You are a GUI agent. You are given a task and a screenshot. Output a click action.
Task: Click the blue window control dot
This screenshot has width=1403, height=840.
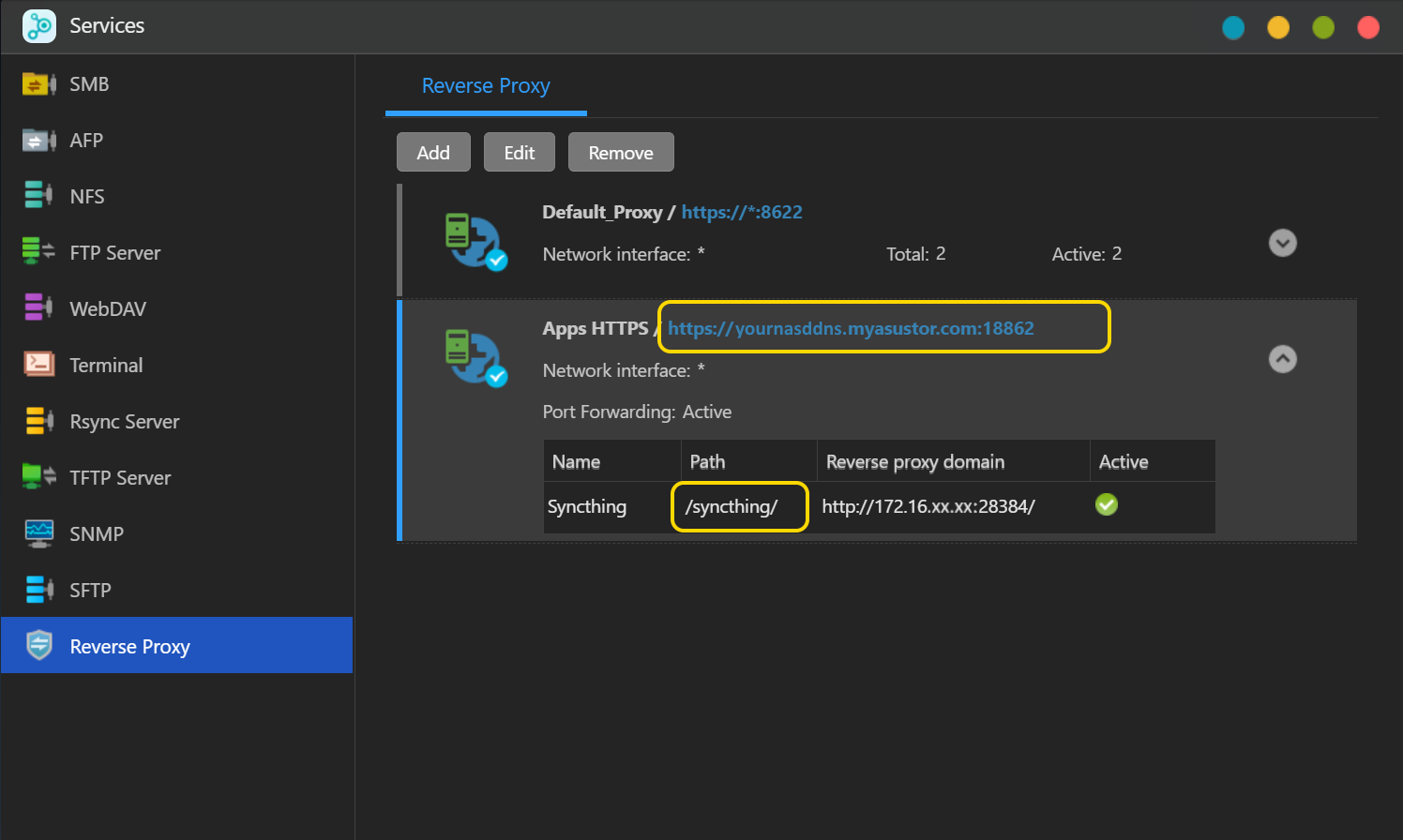point(1233,27)
